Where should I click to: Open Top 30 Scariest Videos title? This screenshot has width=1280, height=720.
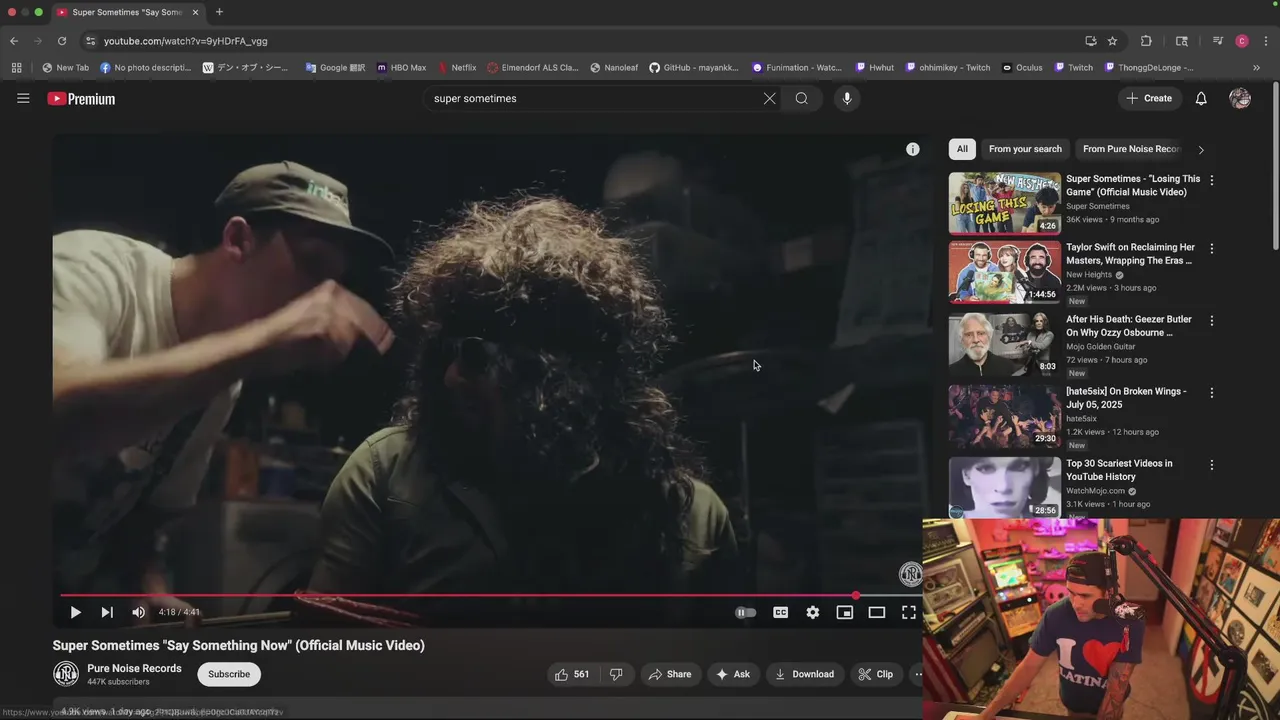click(x=1119, y=470)
